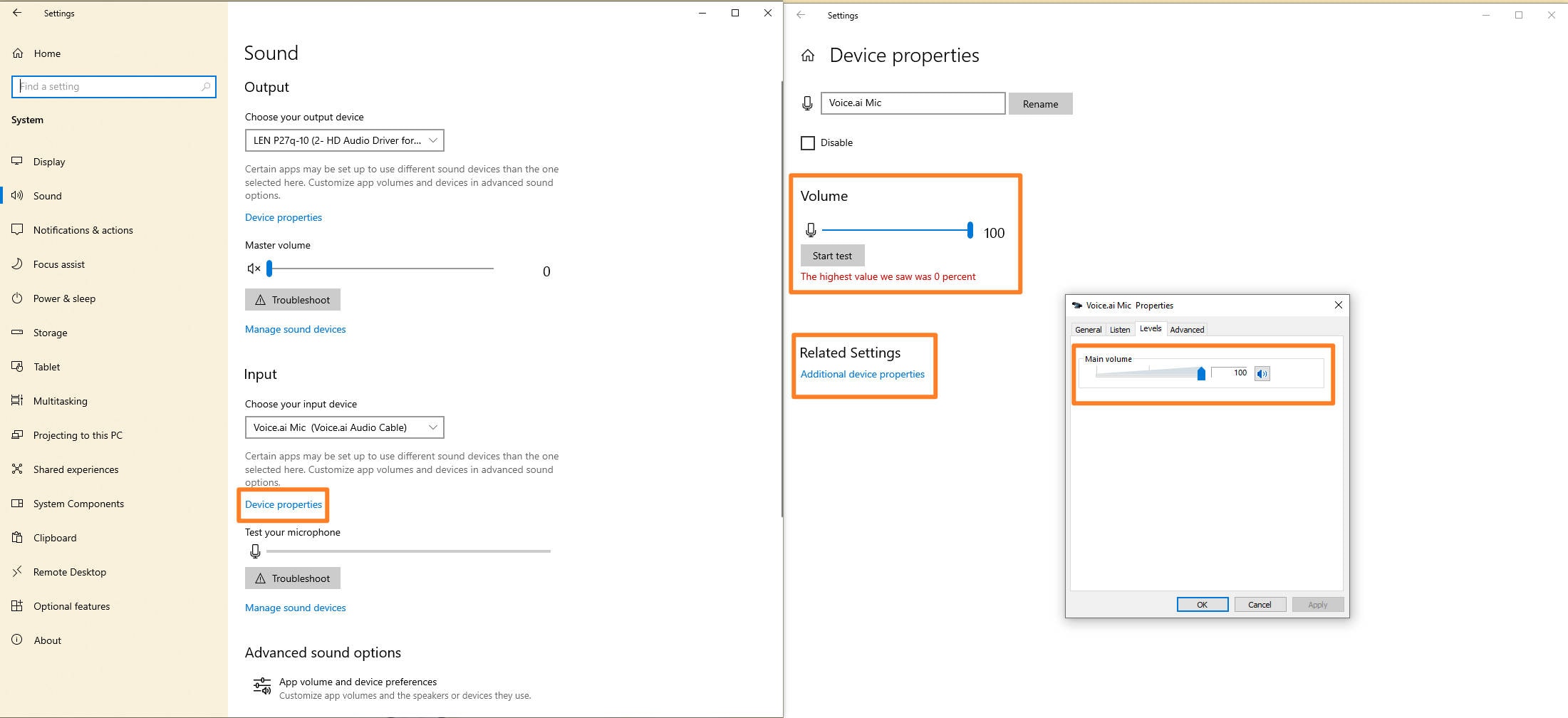The height and width of the screenshot is (718, 1568).
Task: Open Manage sound devices link under Input
Action: (x=296, y=608)
